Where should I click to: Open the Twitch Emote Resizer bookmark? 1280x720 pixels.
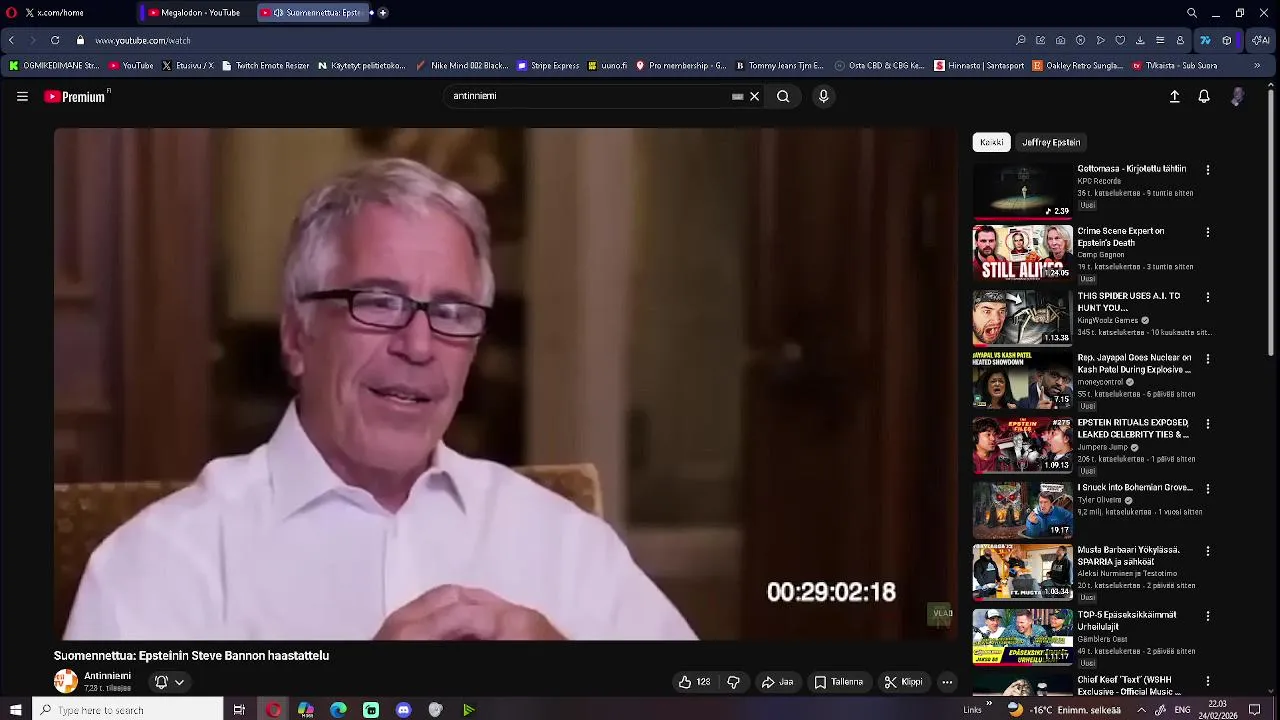[x=265, y=66]
